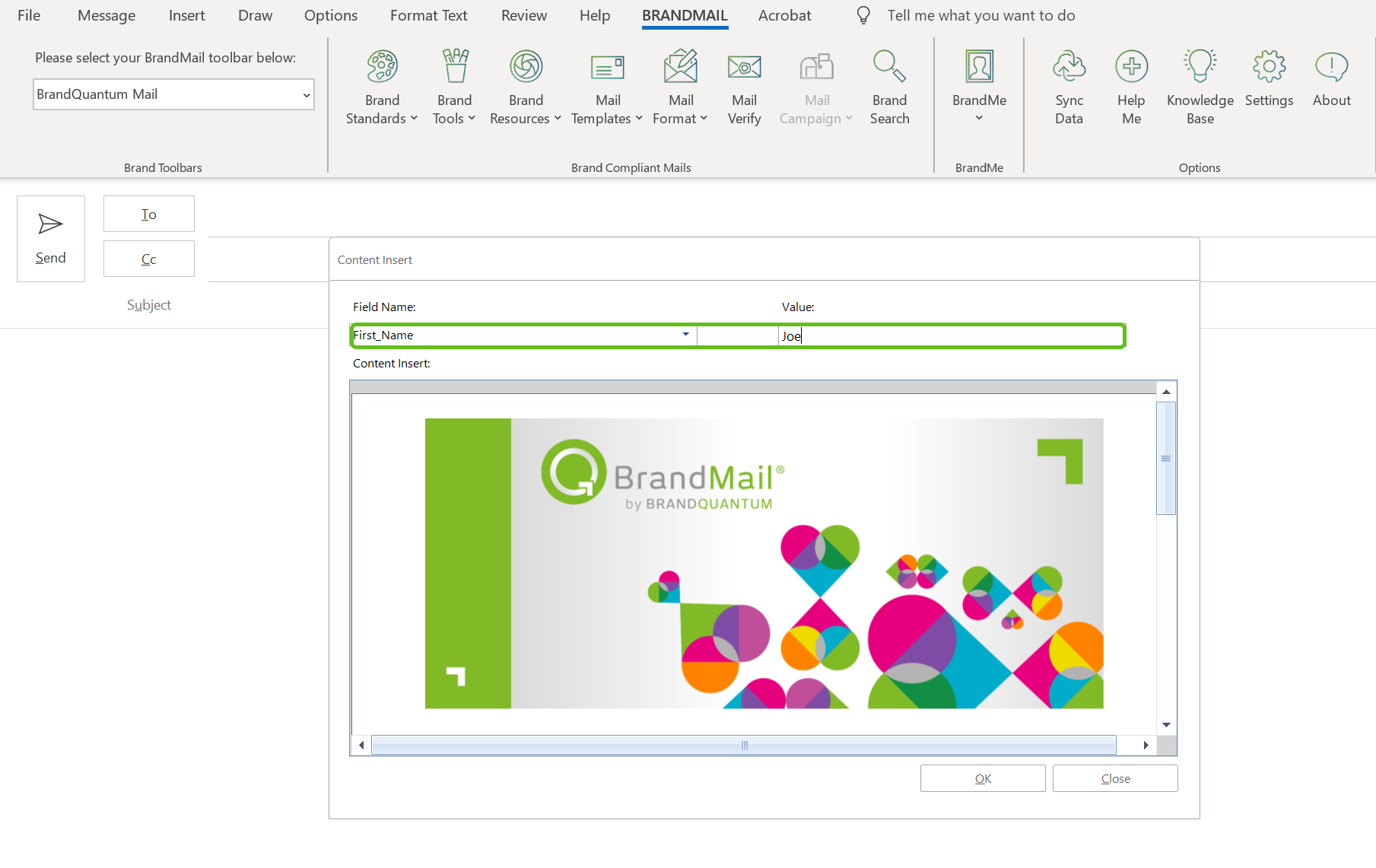Open the Field Name dropdown list
Screen dimensions: 1376x868
[x=685, y=335]
